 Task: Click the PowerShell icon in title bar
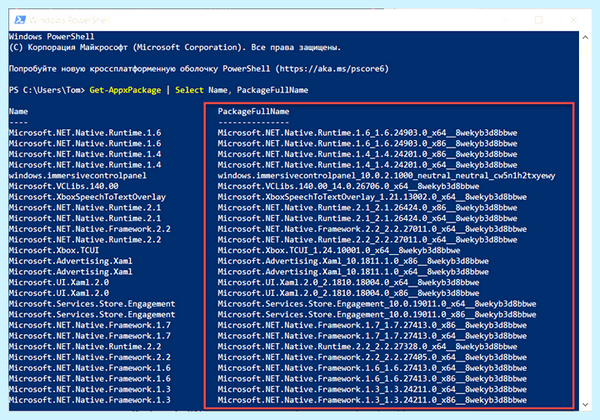coord(20,20)
